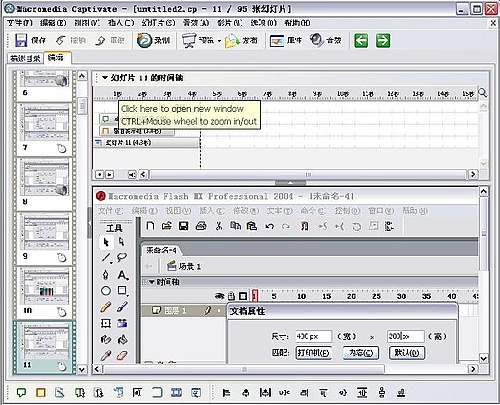Image resolution: width=500 pixels, height=405 pixels.
Task: Open the 文件(F) menu in Captivate
Action: point(20,23)
